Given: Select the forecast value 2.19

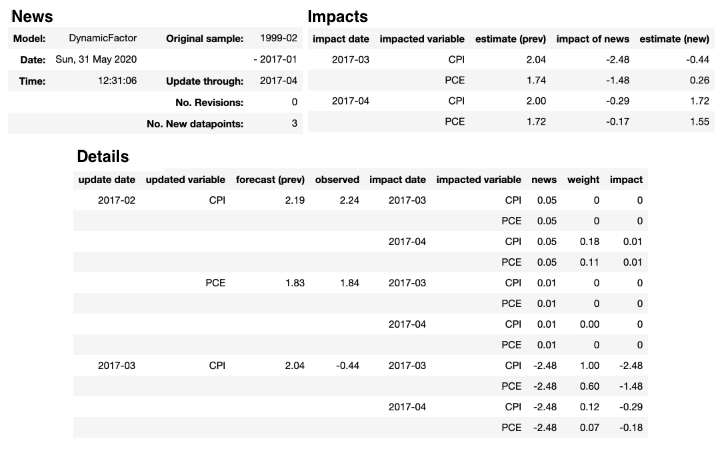Looking at the screenshot, I should pos(292,200).
